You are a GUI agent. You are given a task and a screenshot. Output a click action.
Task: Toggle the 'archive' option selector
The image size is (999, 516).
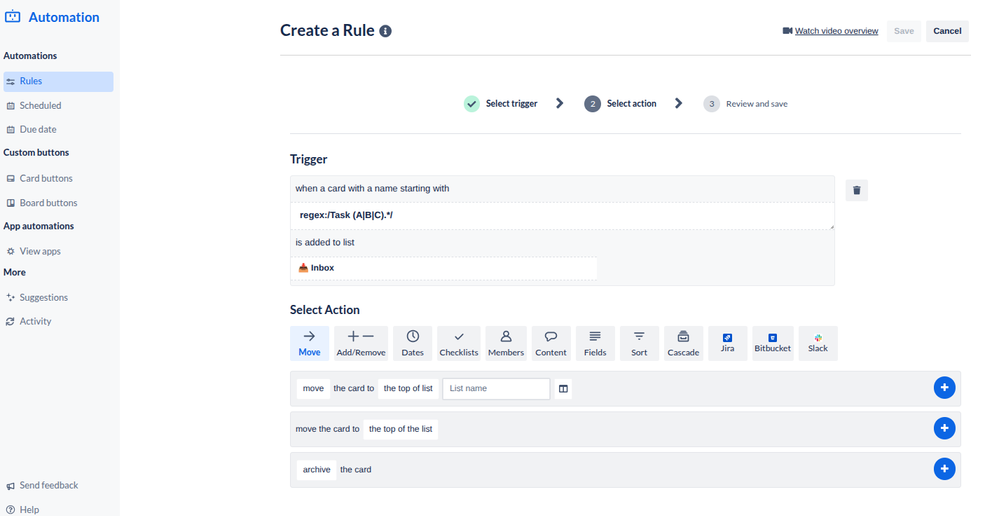click(x=317, y=470)
